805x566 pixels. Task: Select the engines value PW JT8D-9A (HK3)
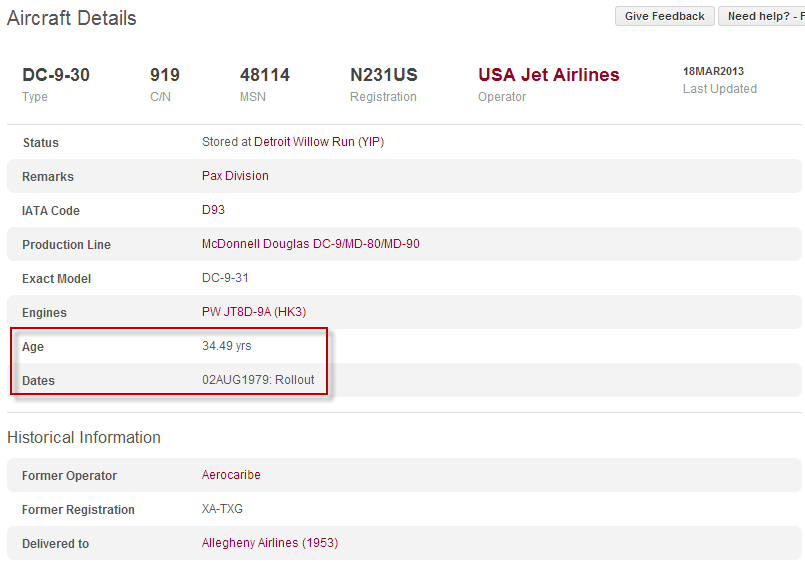pos(254,312)
